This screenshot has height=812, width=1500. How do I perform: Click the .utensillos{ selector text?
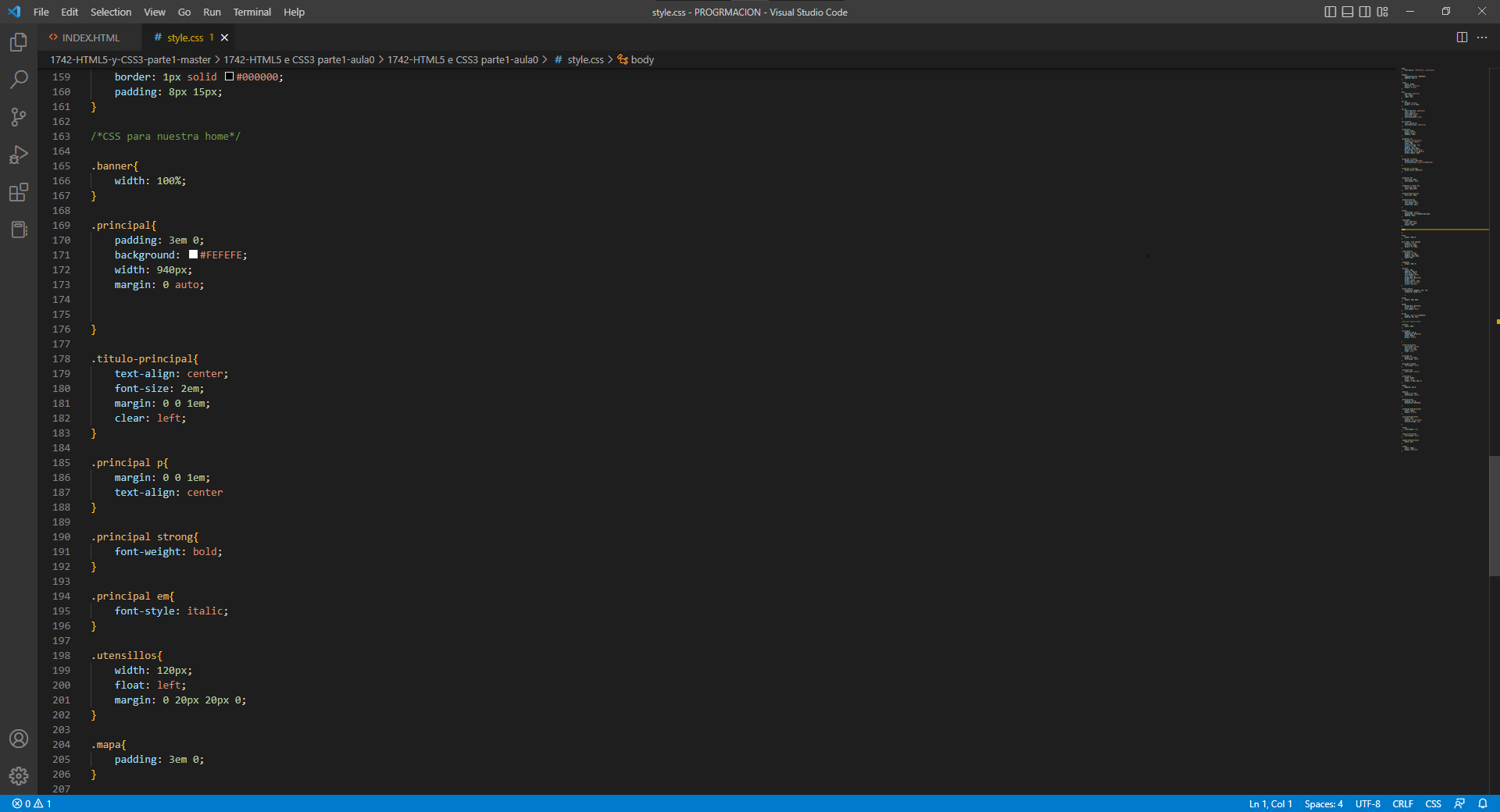(x=127, y=655)
